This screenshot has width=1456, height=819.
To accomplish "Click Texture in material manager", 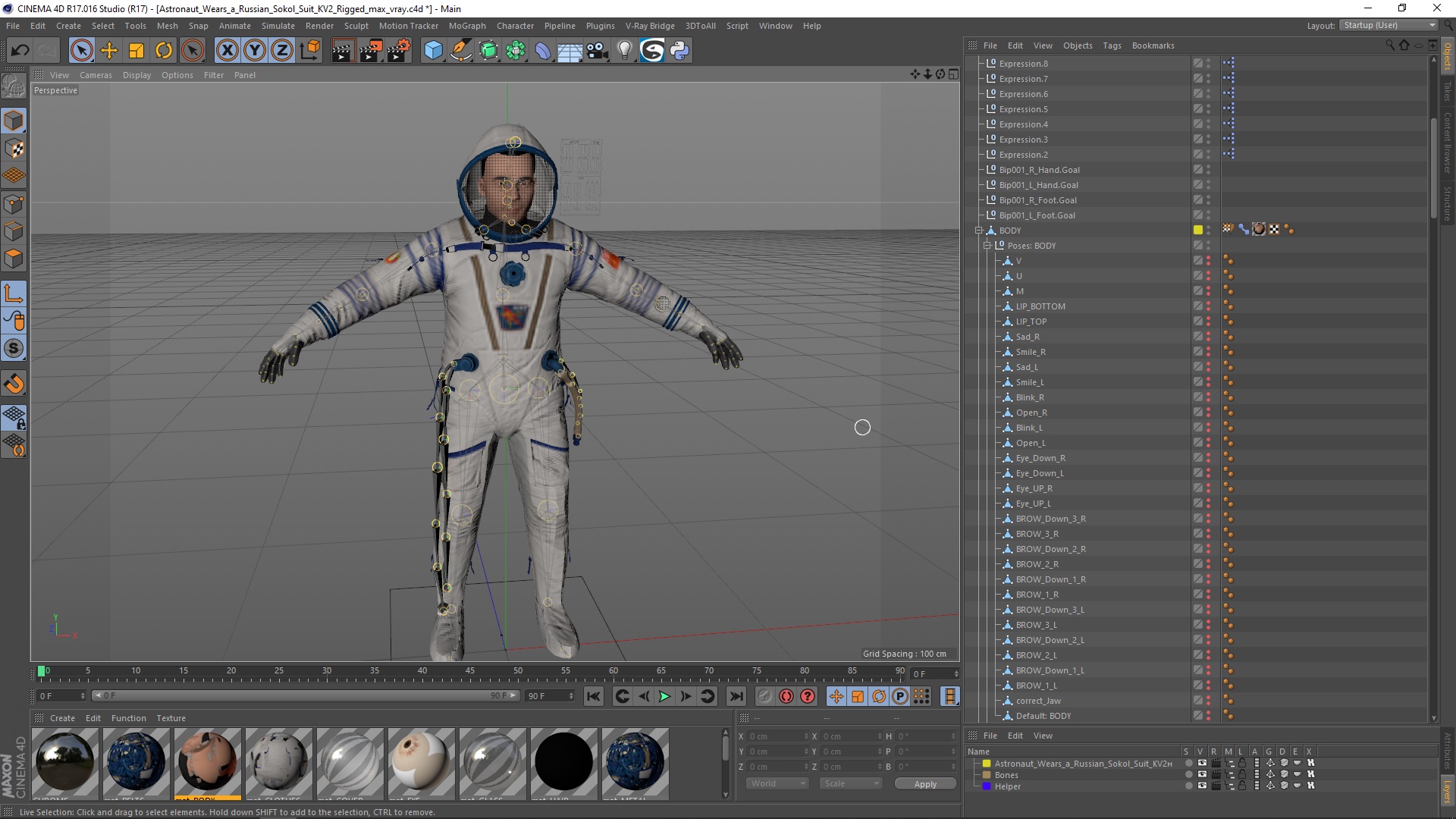I will click(x=171, y=718).
